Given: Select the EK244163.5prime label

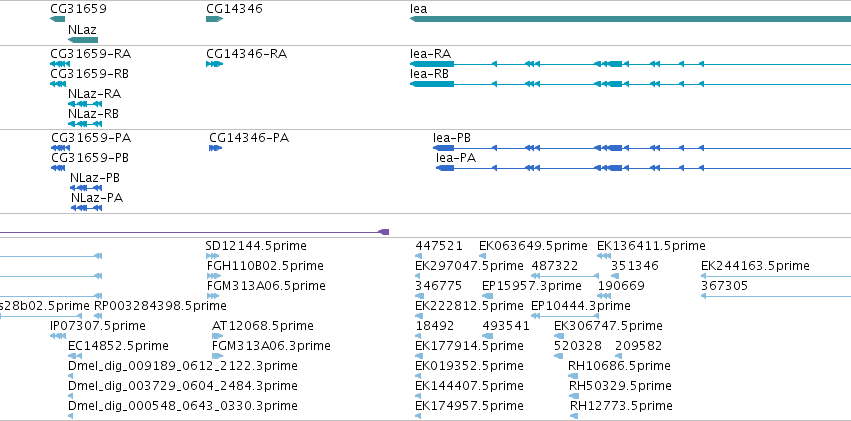Looking at the screenshot, I should [x=755, y=266].
